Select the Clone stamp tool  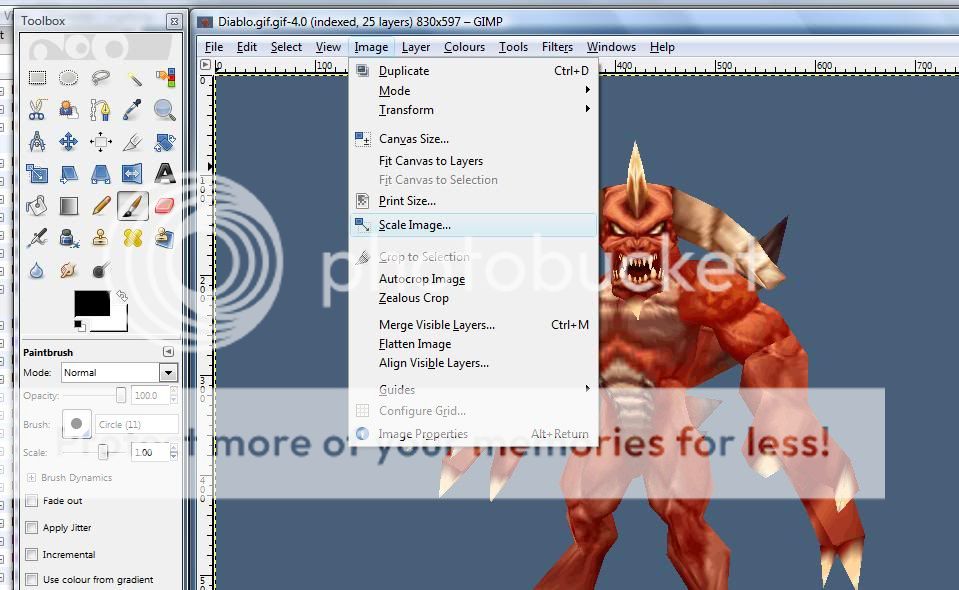(x=100, y=237)
